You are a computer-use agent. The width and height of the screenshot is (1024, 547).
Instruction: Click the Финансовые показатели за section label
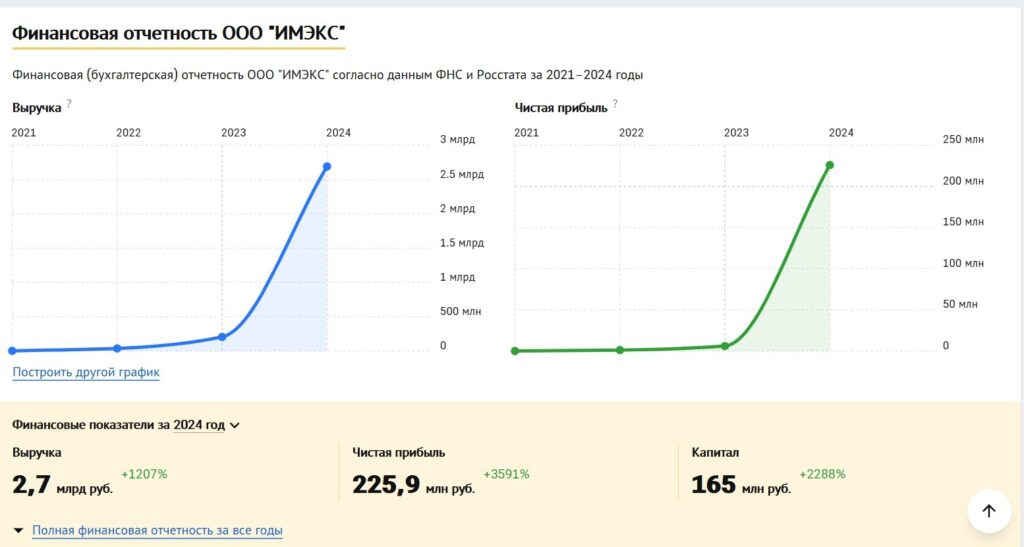91,425
